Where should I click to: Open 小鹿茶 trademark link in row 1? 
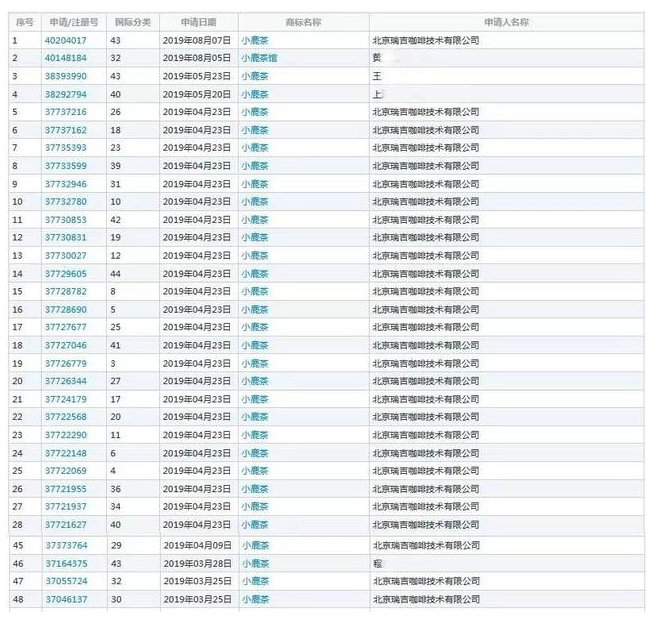click(254, 41)
